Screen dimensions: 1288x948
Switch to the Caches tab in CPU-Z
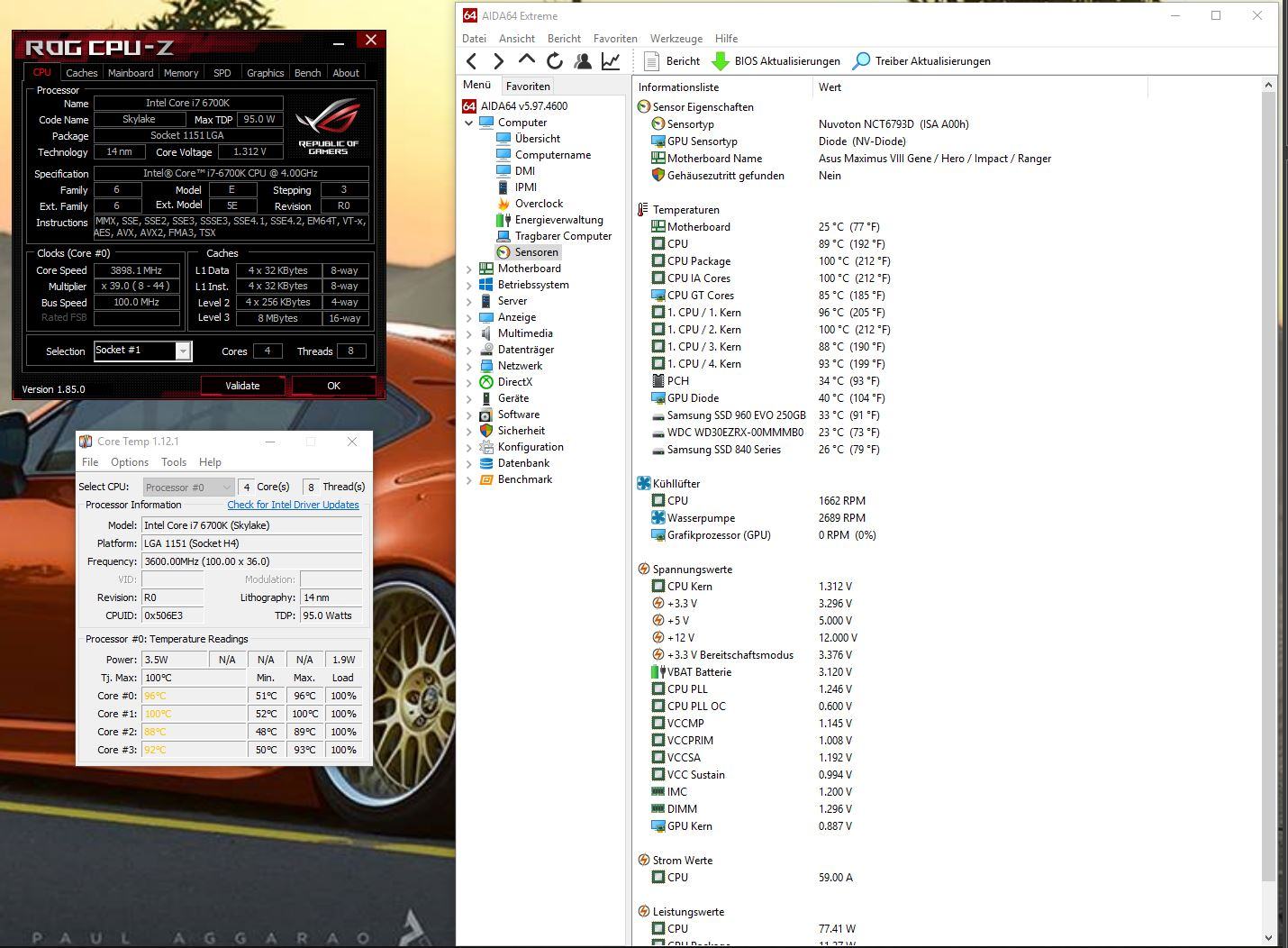pos(81,73)
